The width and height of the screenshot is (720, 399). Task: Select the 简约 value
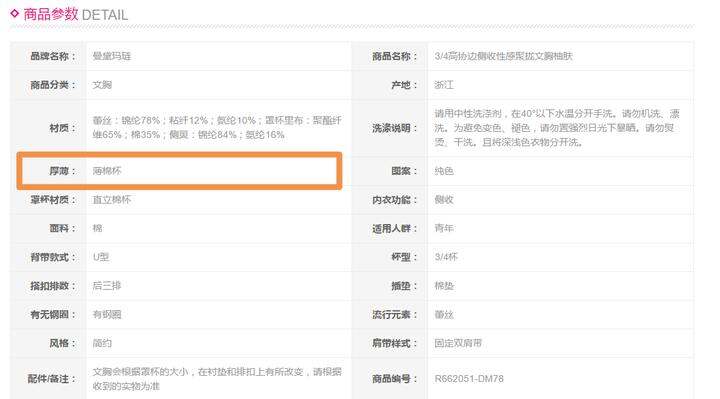point(102,343)
